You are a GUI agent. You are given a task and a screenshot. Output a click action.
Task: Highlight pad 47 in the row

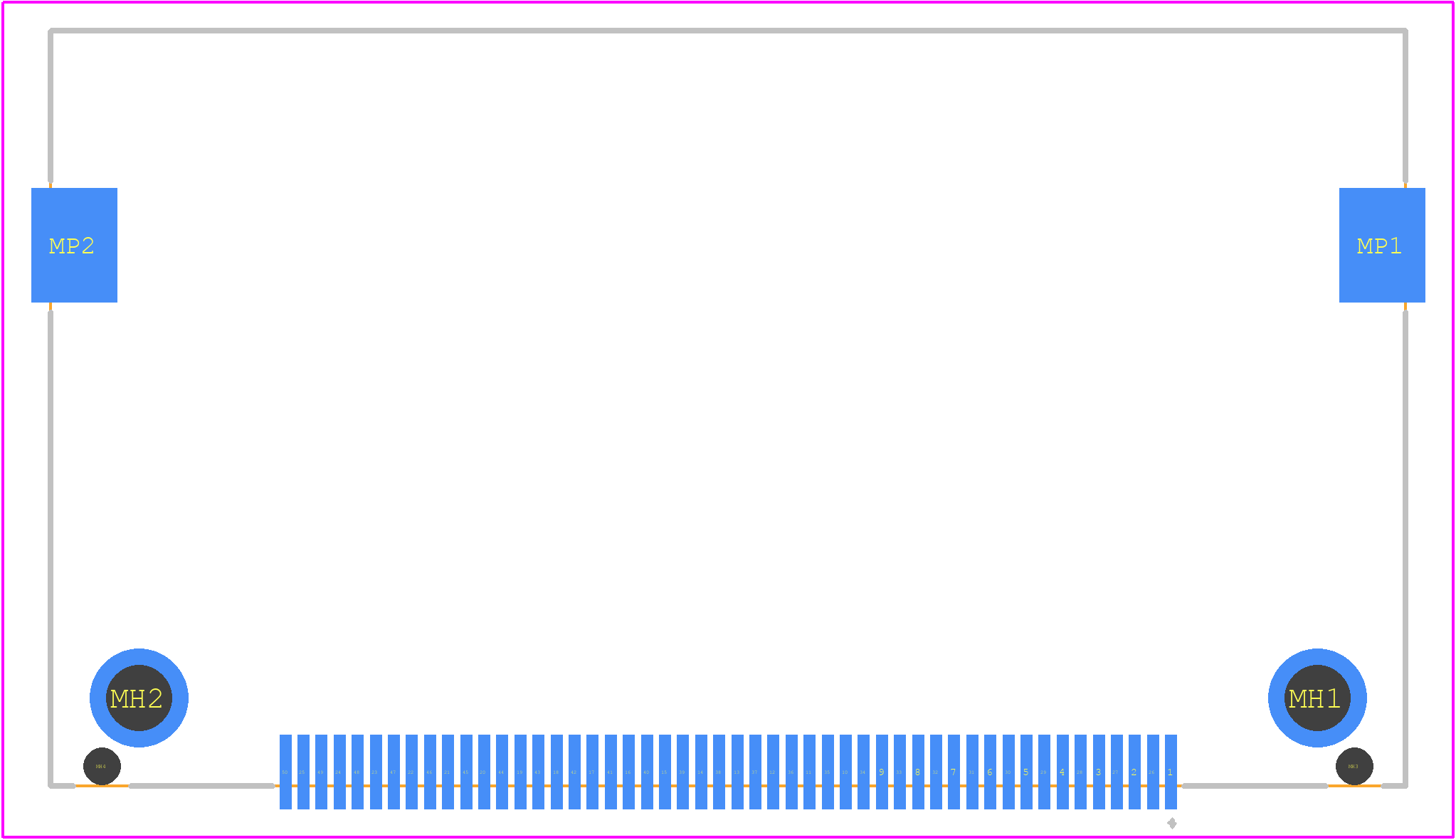point(394,772)
